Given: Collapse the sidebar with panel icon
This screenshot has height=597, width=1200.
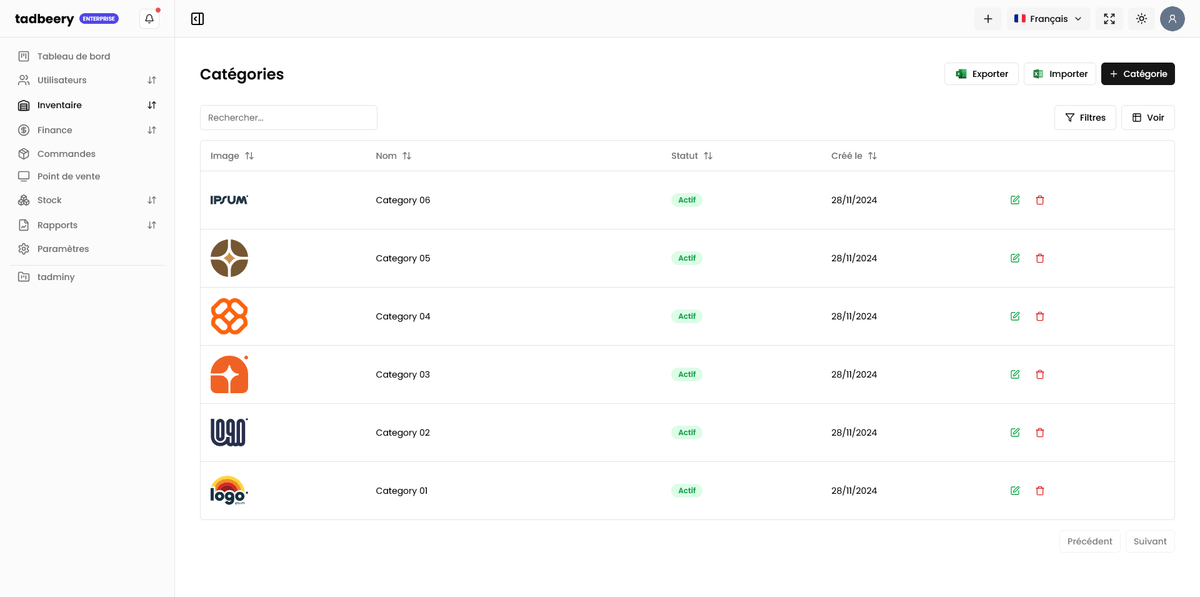Looking at the screenshot, I should click(197, 19).
